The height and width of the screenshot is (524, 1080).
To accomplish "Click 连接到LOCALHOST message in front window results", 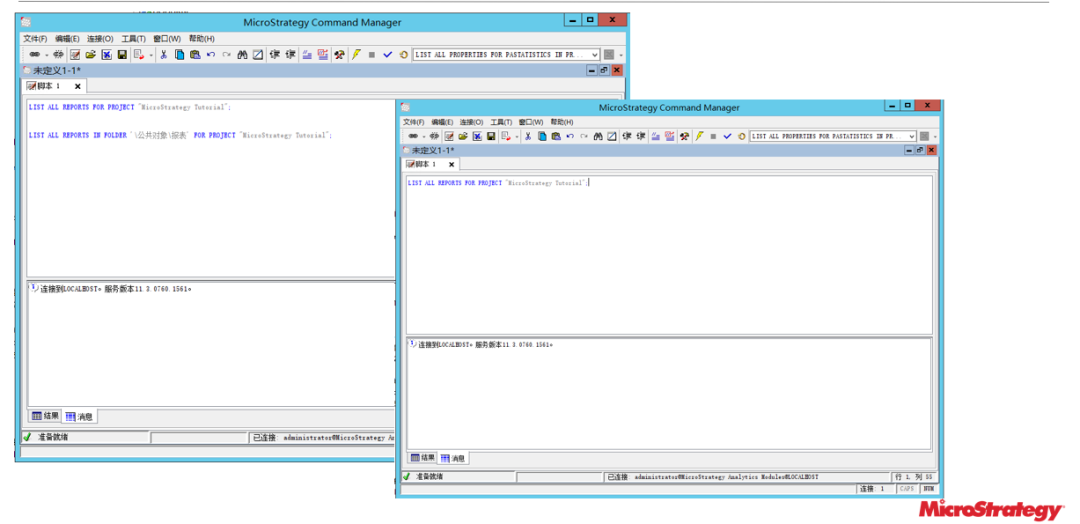I will point(486,344).
